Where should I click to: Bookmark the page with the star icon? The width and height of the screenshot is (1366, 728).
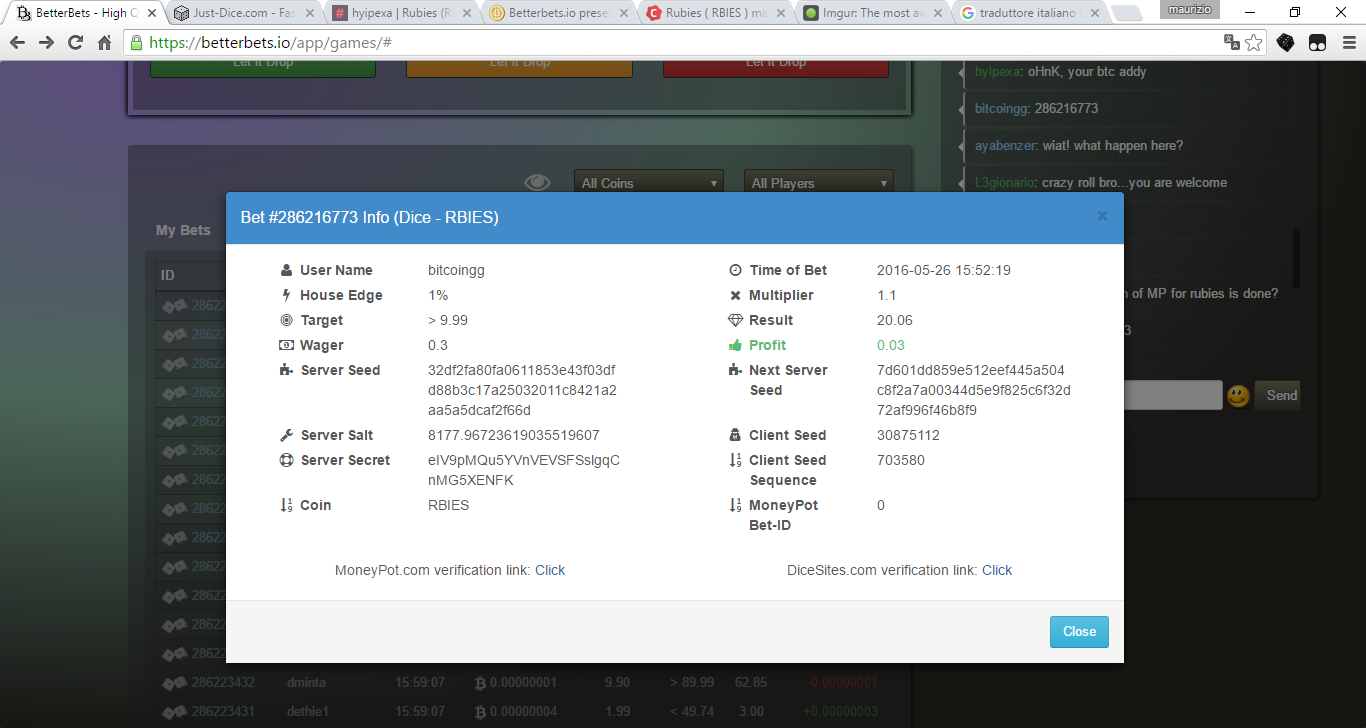1254,43
